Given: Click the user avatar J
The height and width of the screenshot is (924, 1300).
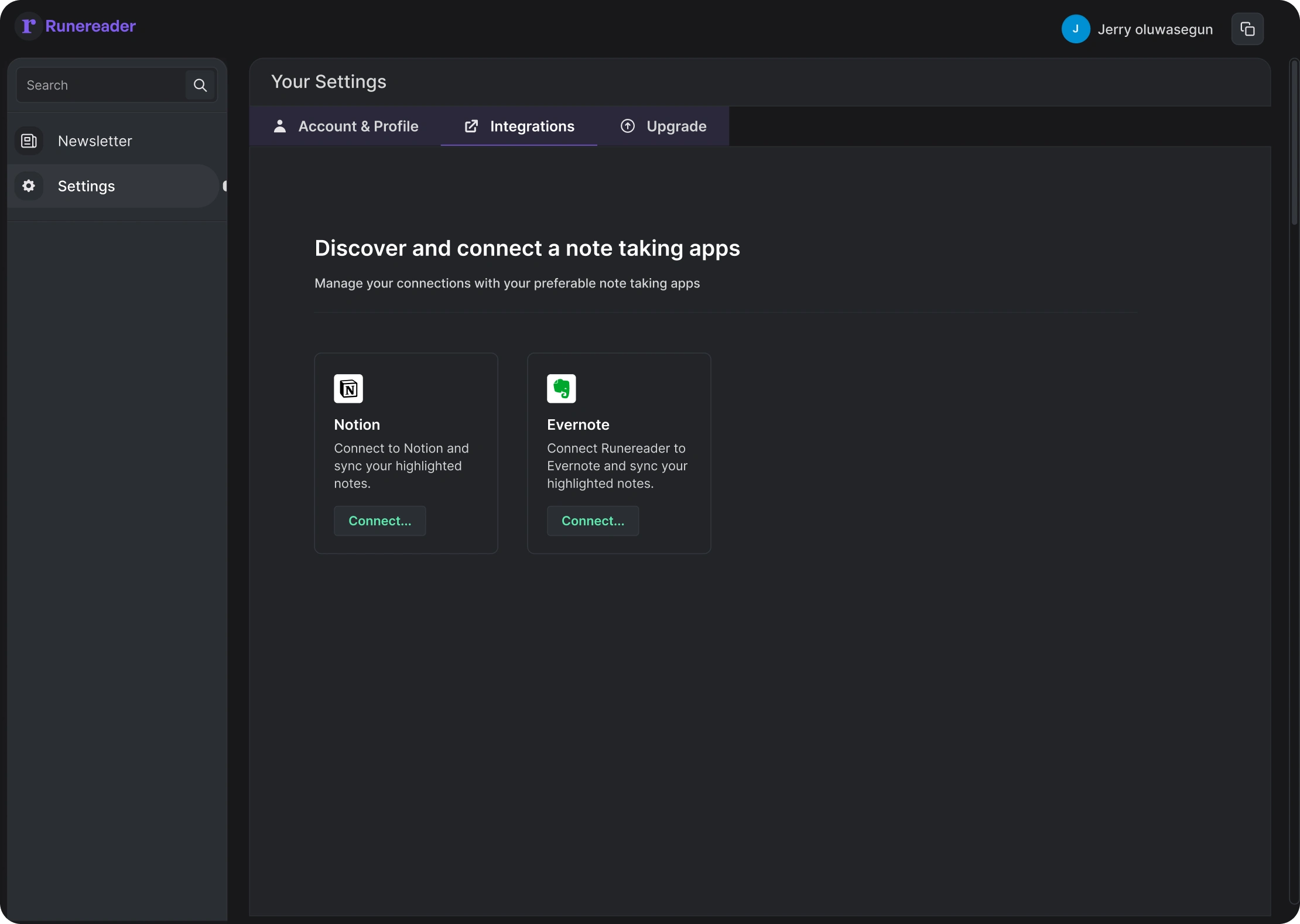Looking at the screenshot, I should (x=1076, y=29).
